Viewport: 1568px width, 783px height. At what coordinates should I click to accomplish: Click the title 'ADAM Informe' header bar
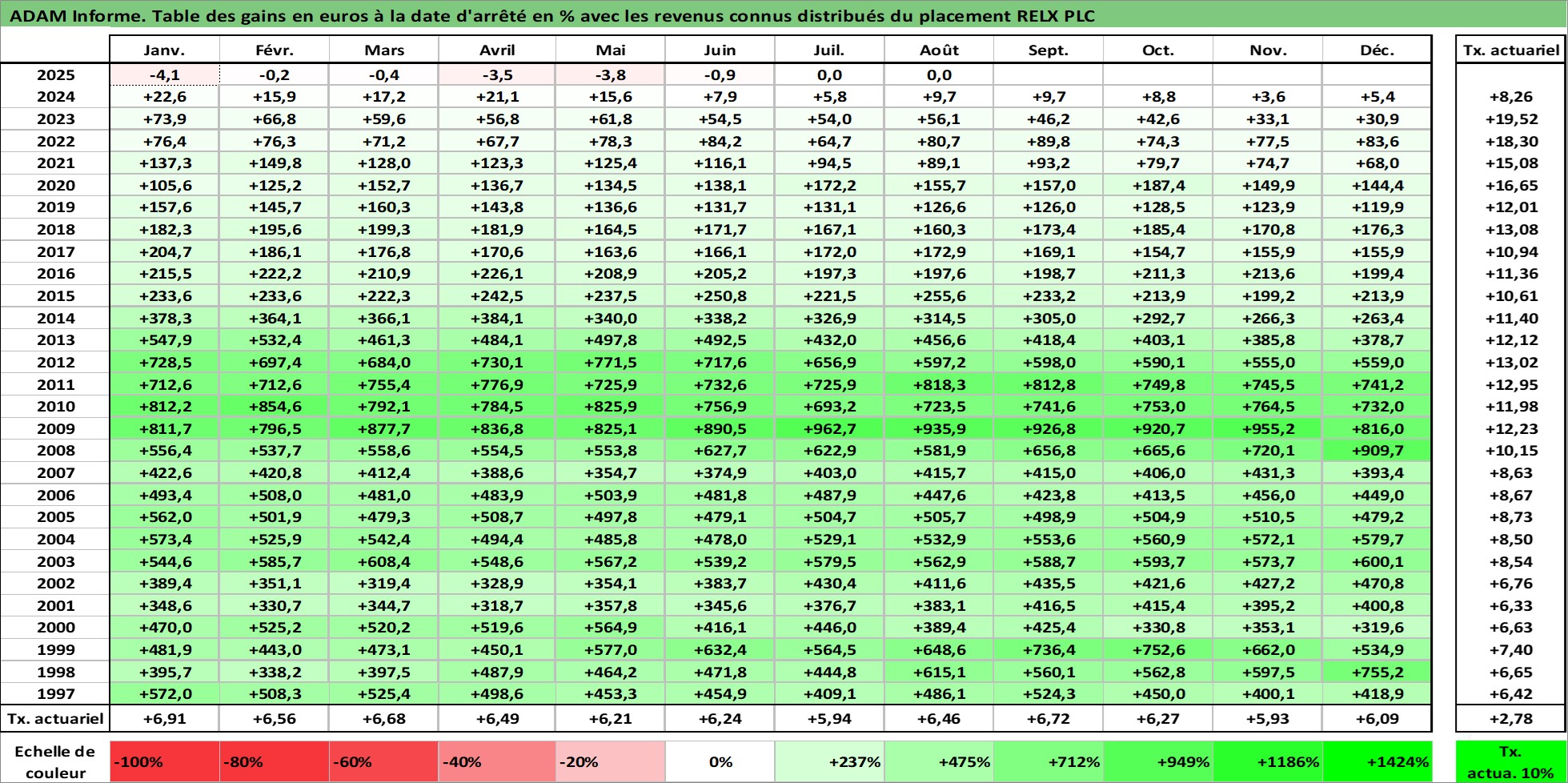(x=784, y=15)
